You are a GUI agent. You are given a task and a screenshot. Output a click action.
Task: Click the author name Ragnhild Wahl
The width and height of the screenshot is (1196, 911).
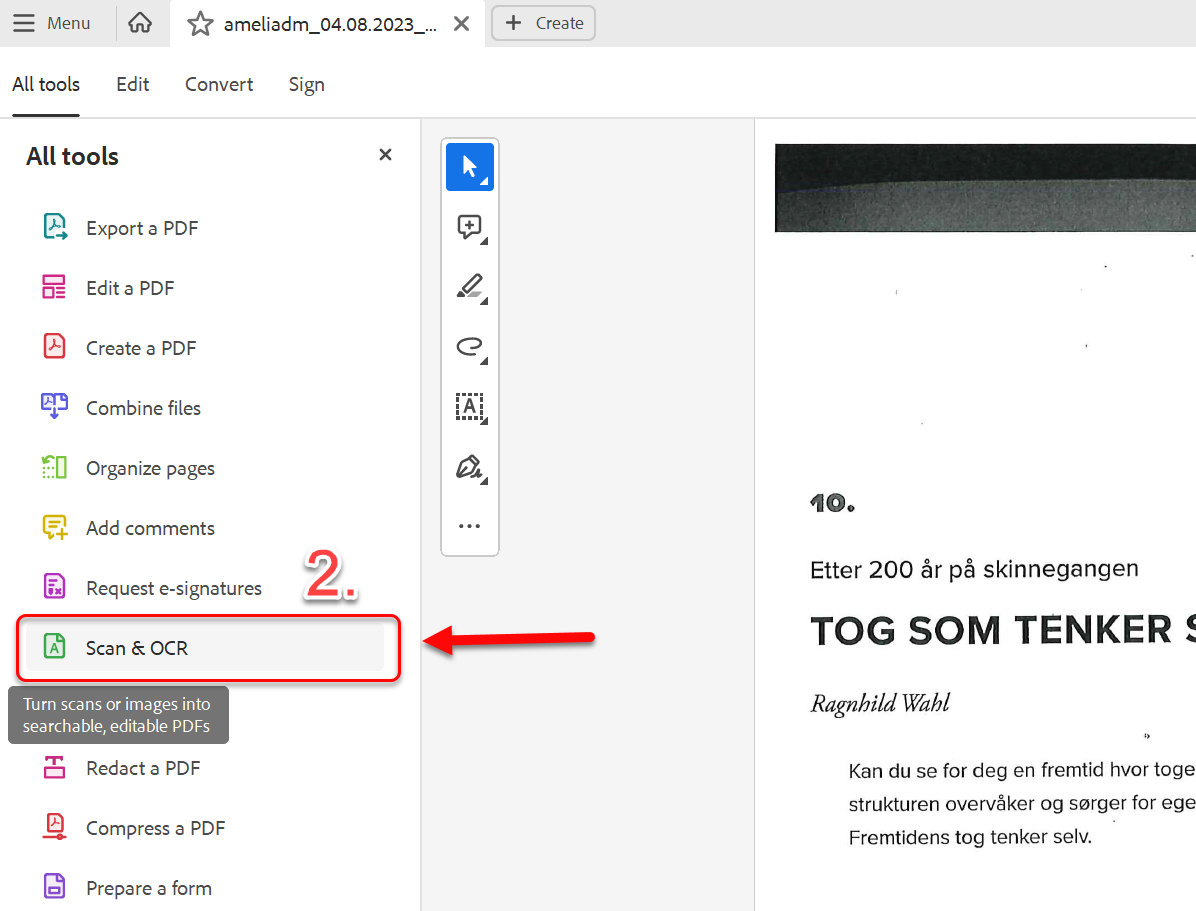pyautogui.click(x=880, y=703)
